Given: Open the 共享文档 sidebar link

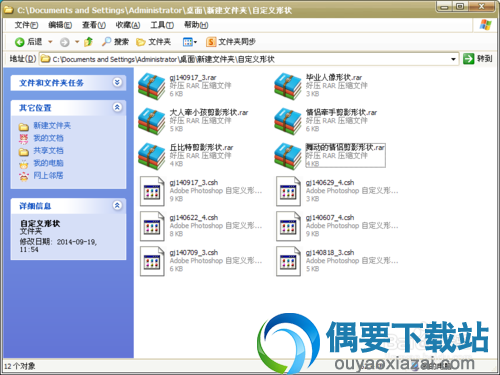Looking at the screenshot, I should coord(48,151).
